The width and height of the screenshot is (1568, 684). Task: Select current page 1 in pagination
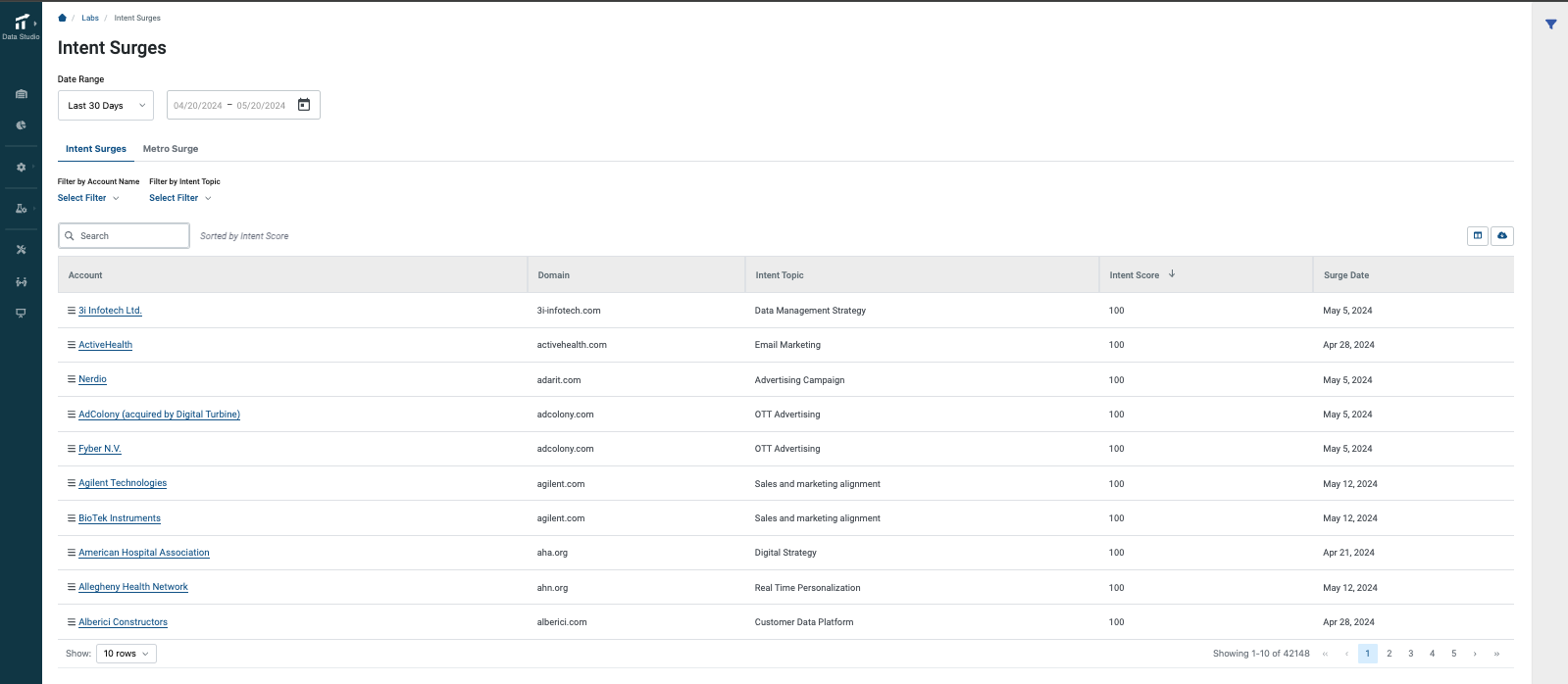[1368, 654]
